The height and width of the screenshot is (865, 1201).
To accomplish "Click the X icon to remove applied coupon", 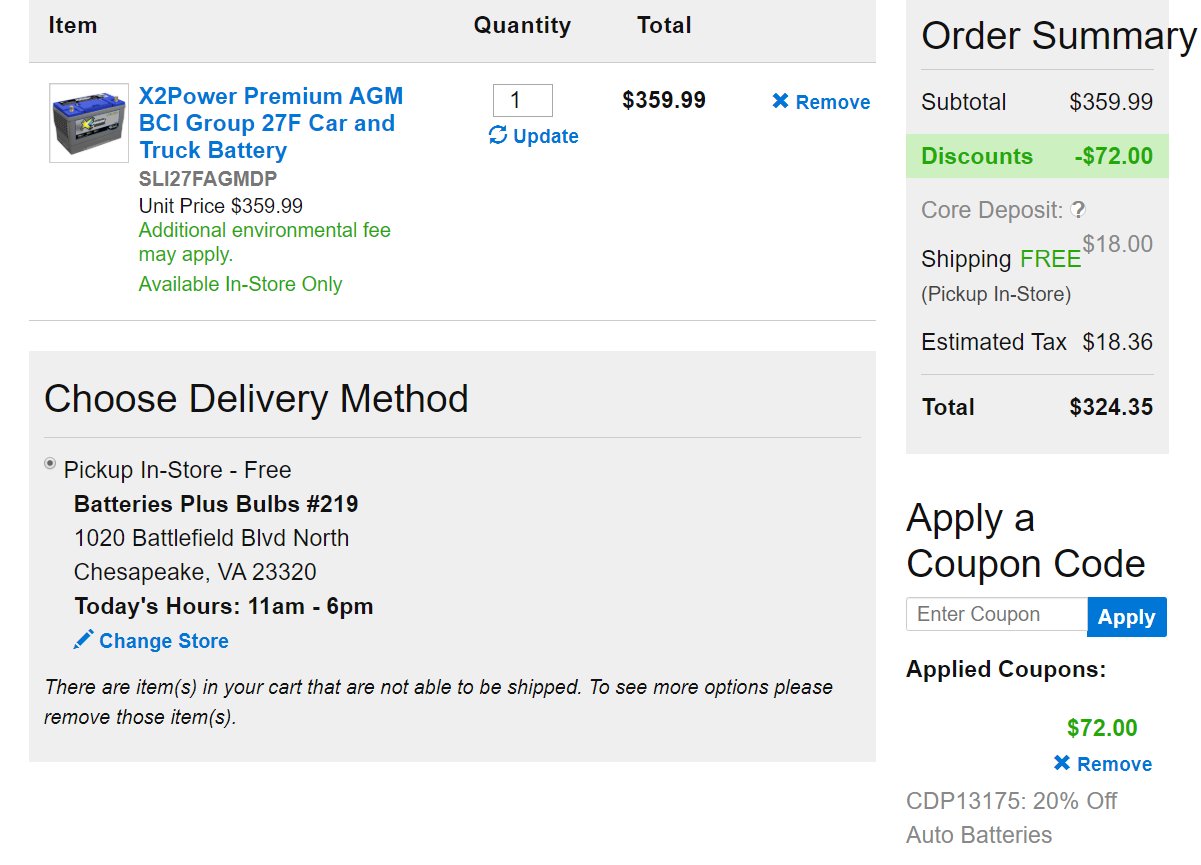I will tap(1062, 764).
